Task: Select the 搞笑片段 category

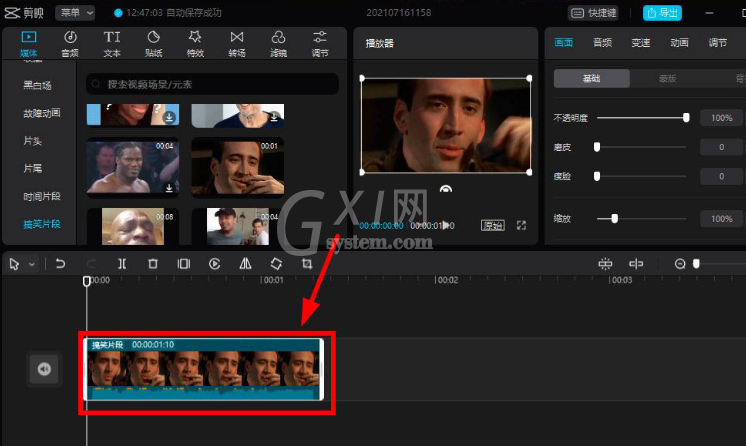Action: point(42,224)
